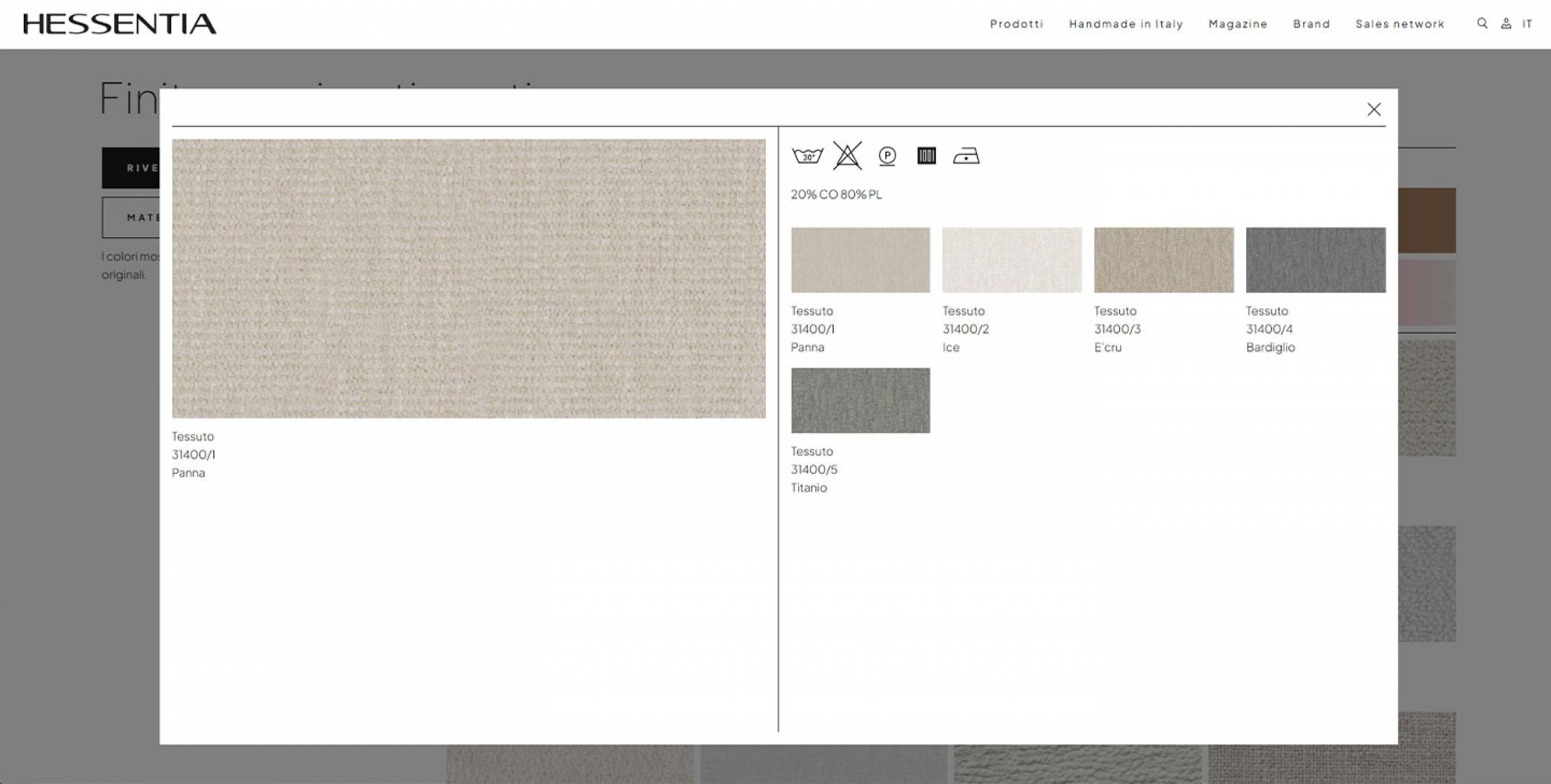This screenshot has height=784, width=1551.
Task: Click the 30° wash care icon
Action: (x=807, y=156)
